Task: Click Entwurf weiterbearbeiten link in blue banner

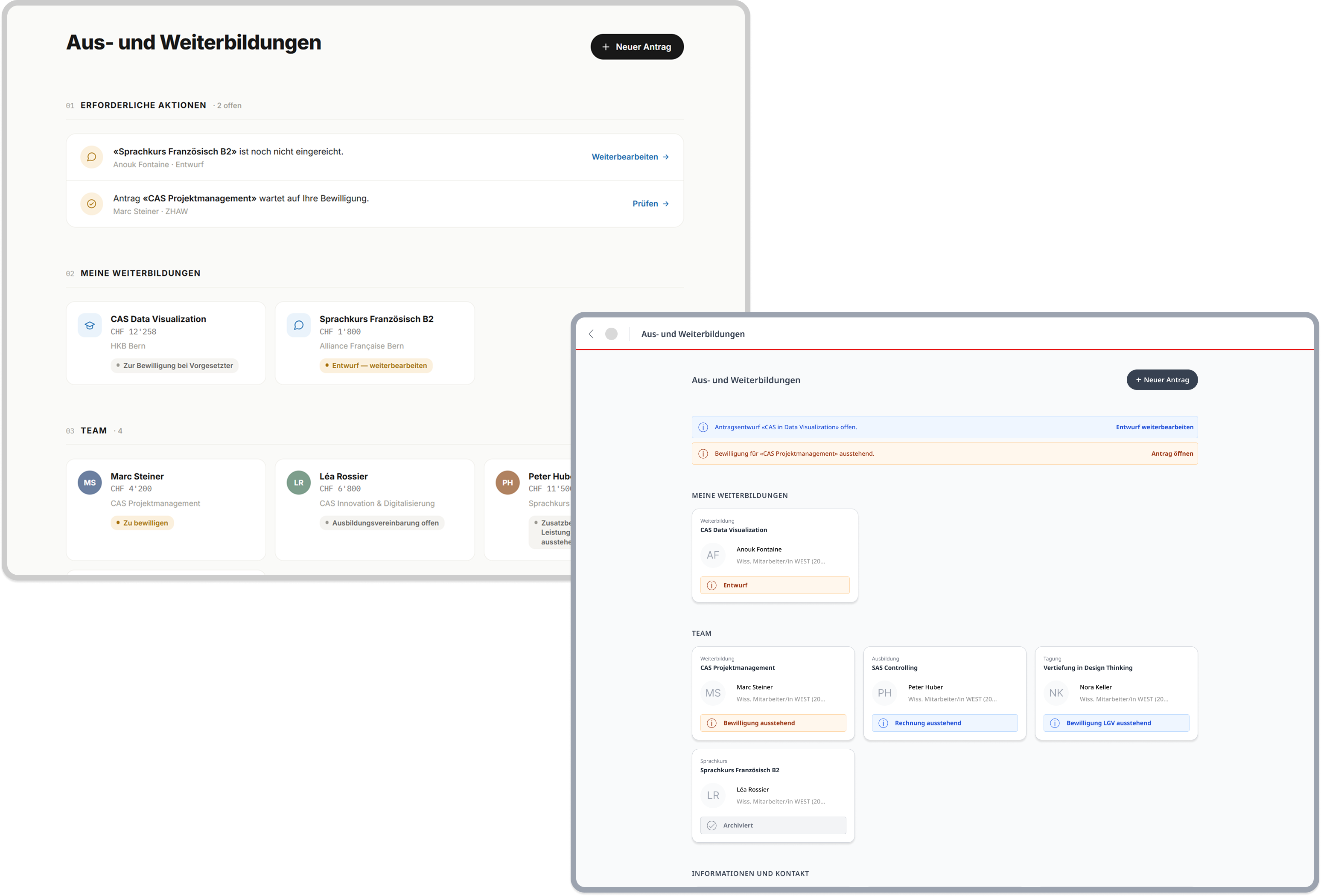Action: point(1154,427)
